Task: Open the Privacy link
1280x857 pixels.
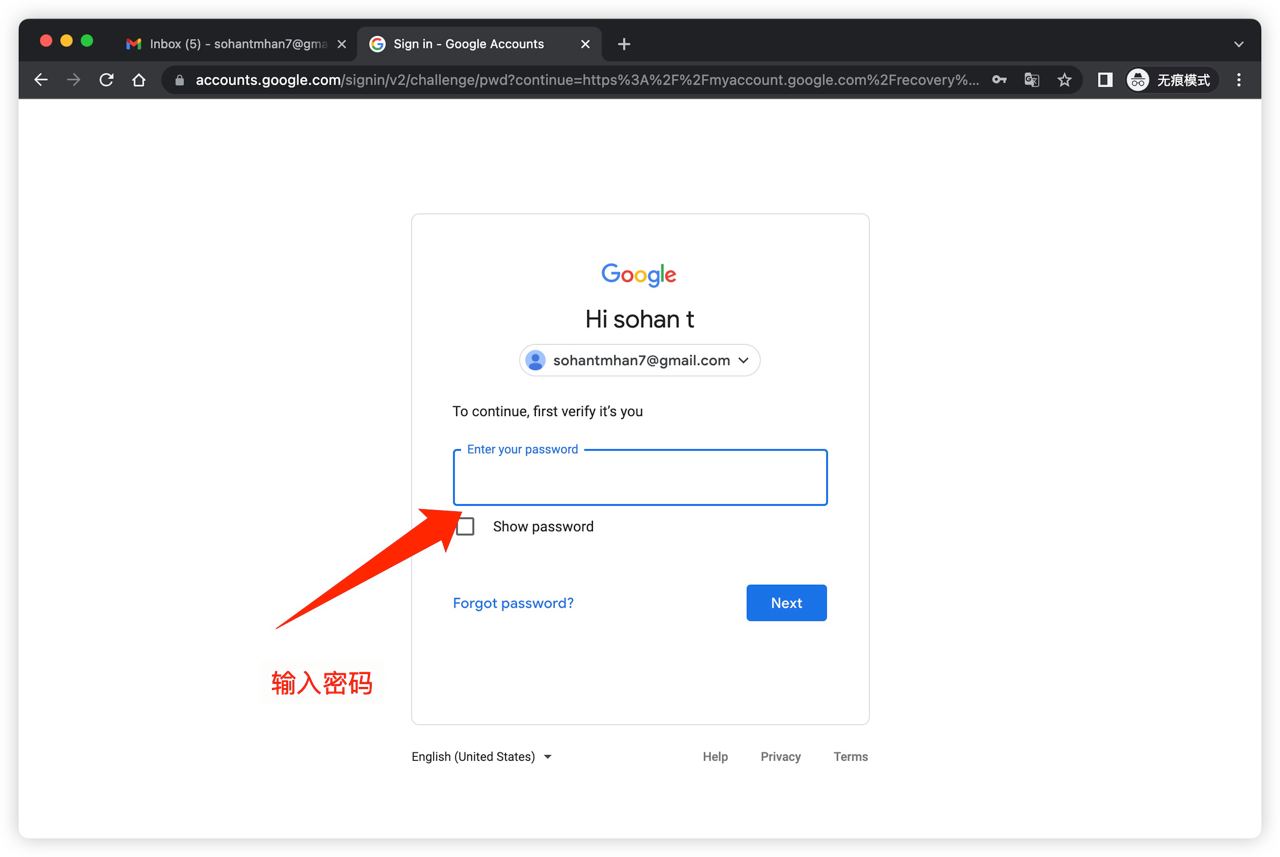Action: point(780,757)
